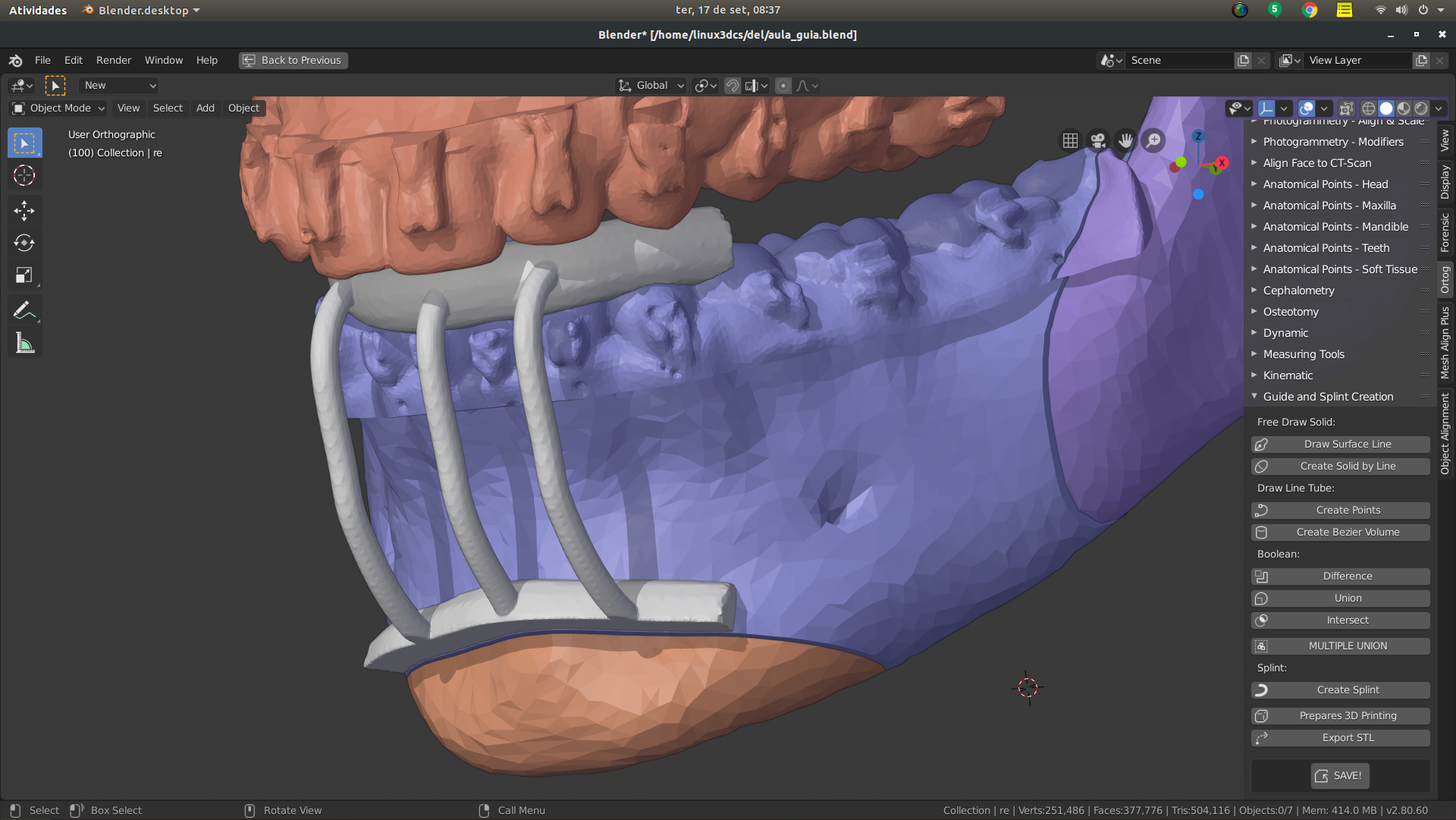Switch to solid shading mode

tap(1386, 108)
